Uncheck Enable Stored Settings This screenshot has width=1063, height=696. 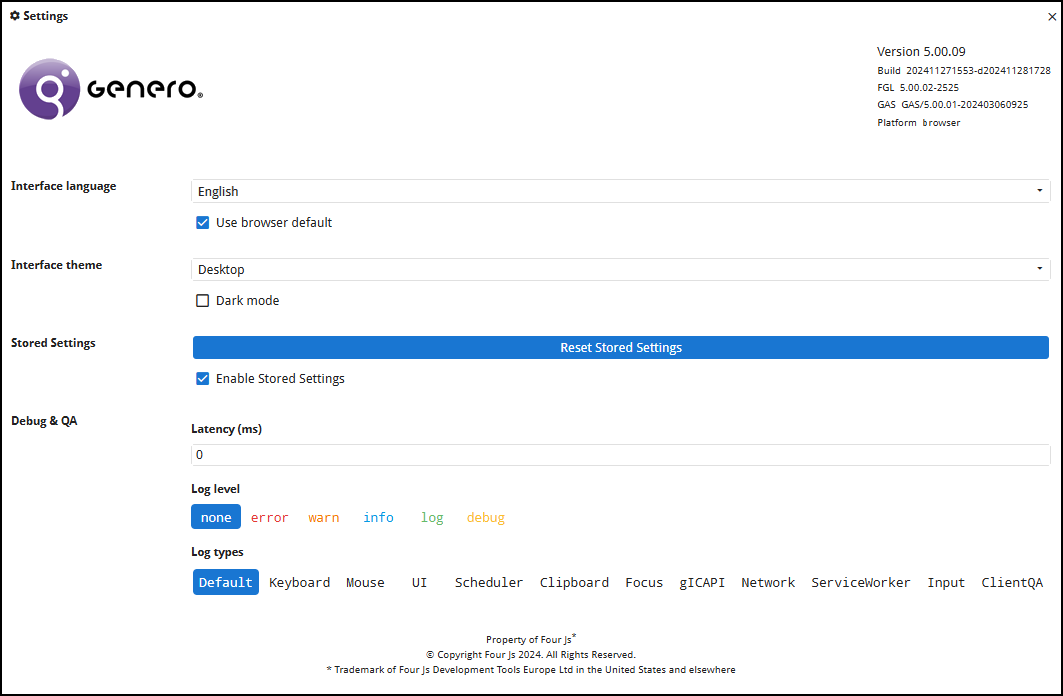coord(203,379)
